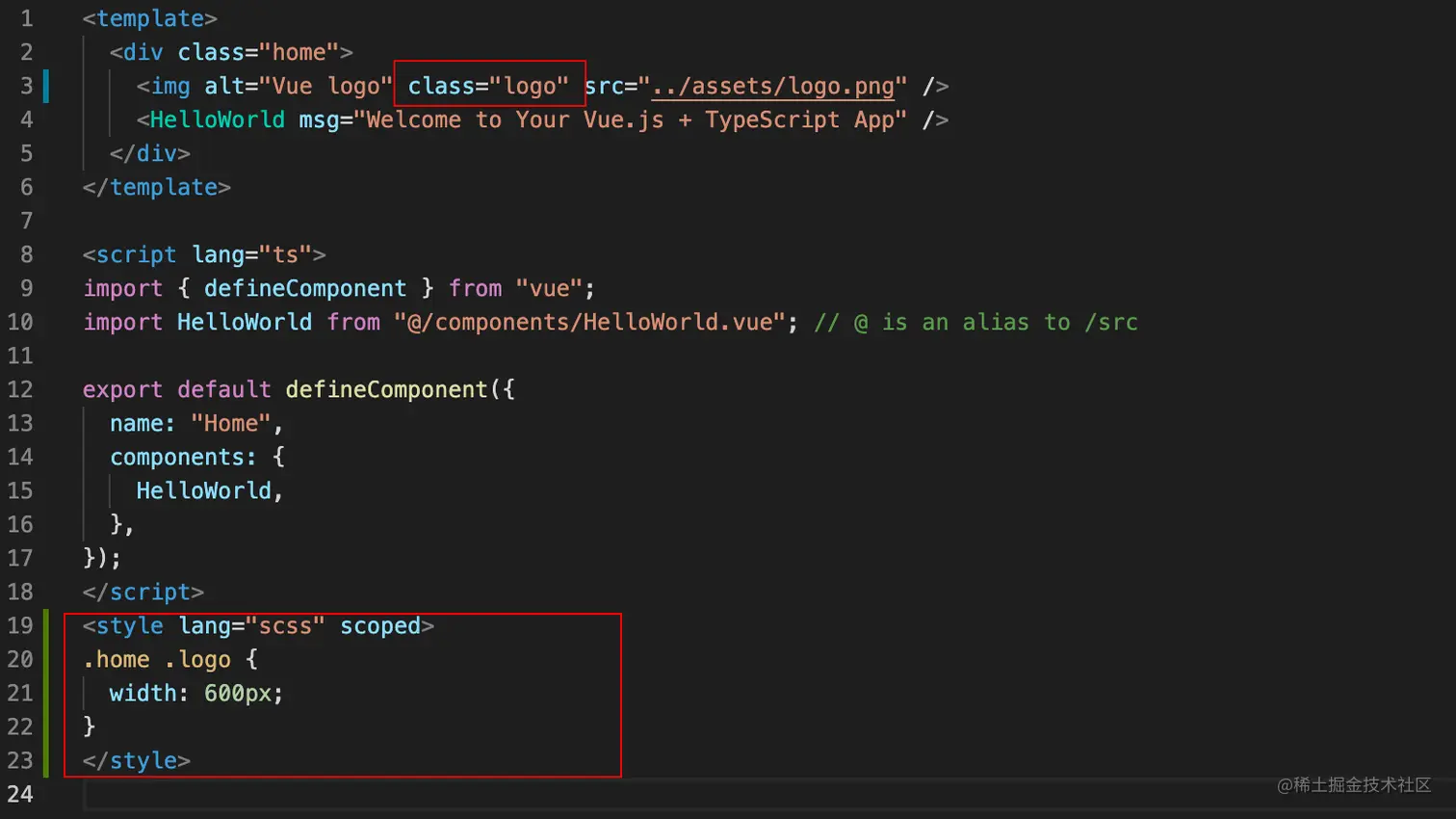Viewport: 1456px width, 819px height.
Task: Click the closing </div> tag
Action: click(150, 153)
